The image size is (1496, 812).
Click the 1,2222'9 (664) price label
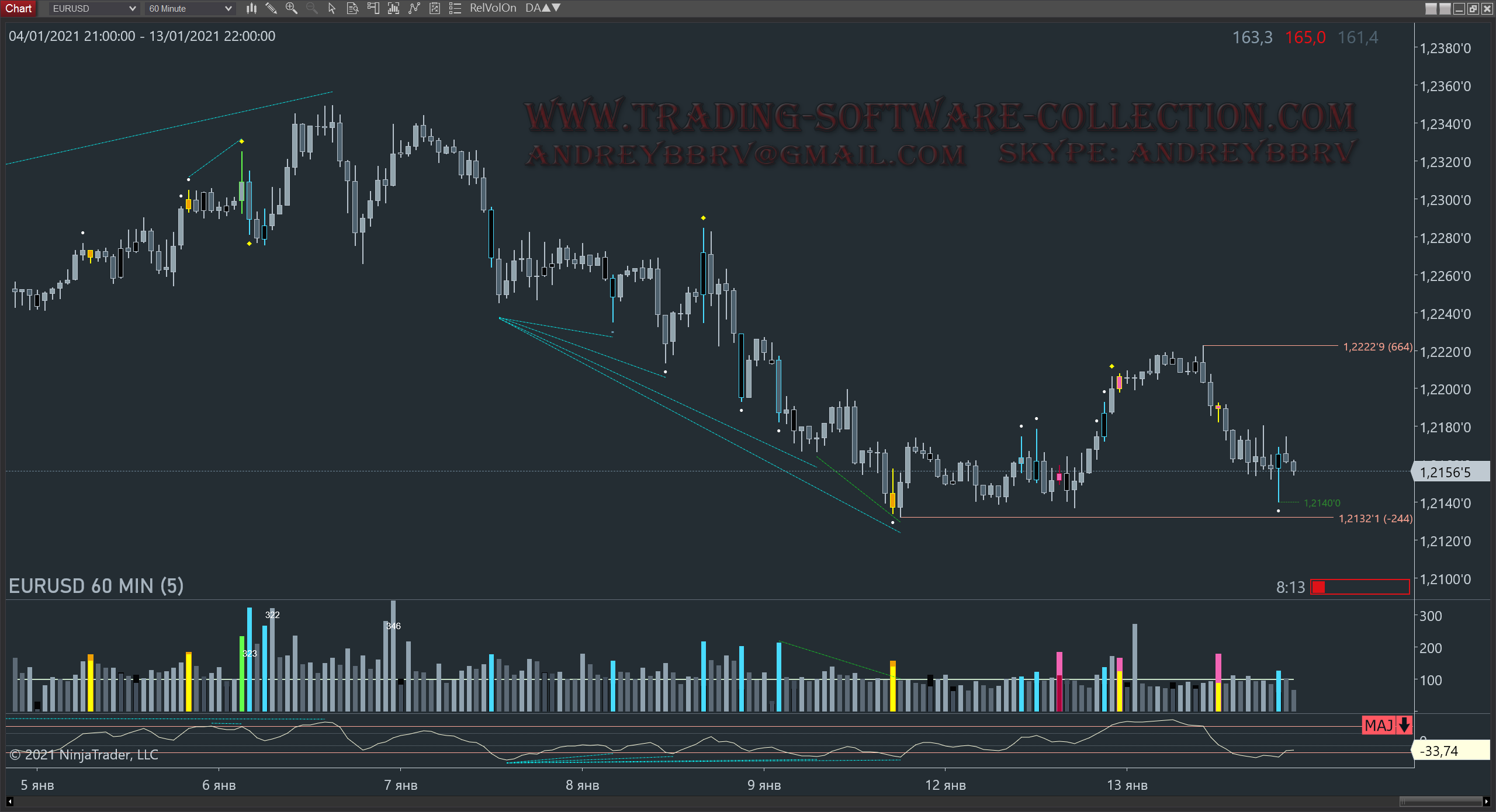(1377, 347)
